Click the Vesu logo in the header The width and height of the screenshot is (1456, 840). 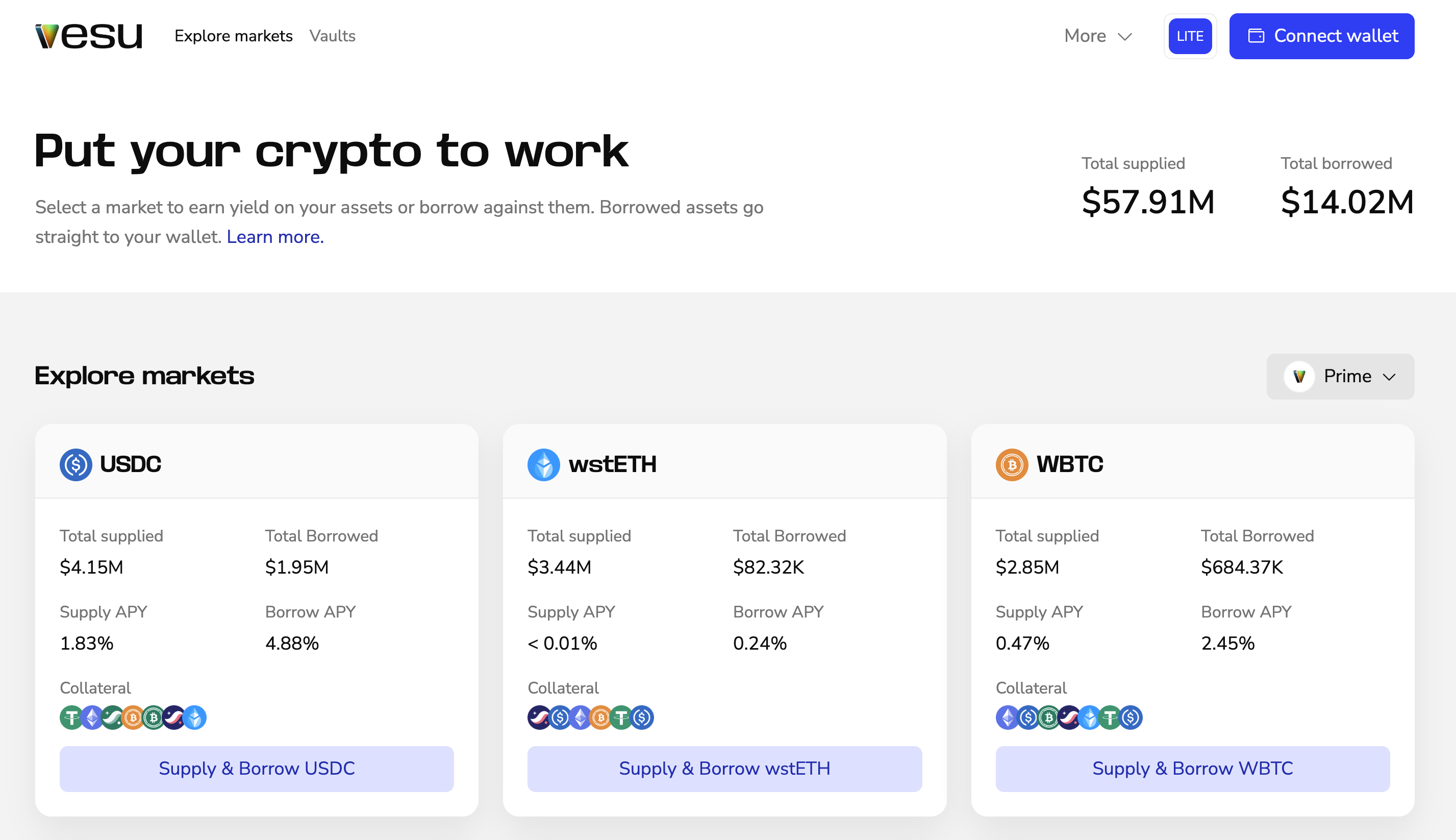coord(88,36)
